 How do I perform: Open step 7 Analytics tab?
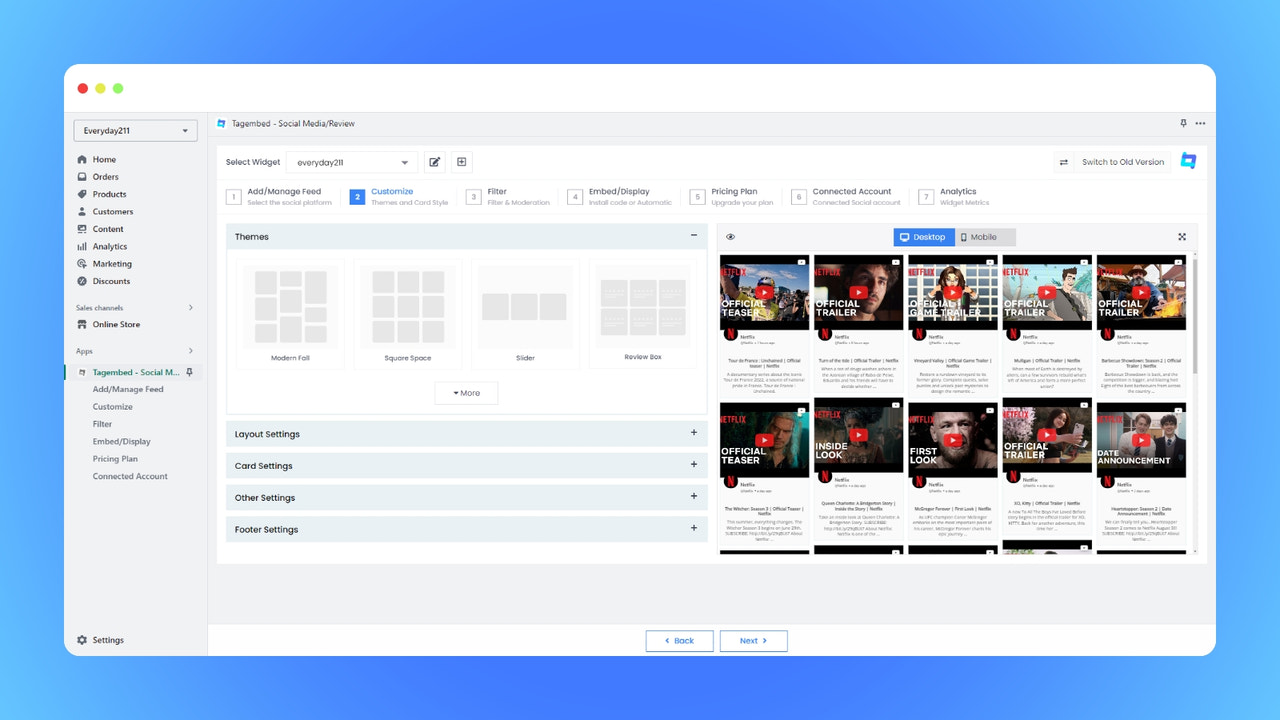[955, 196]
